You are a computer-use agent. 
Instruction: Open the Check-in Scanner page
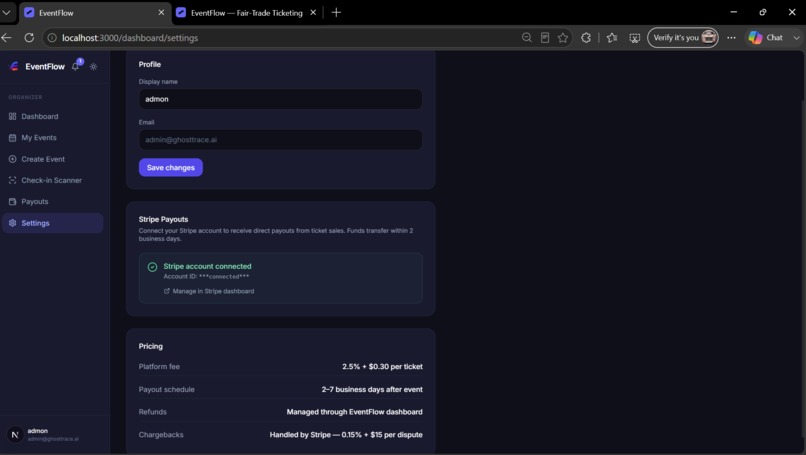(52, 180)
